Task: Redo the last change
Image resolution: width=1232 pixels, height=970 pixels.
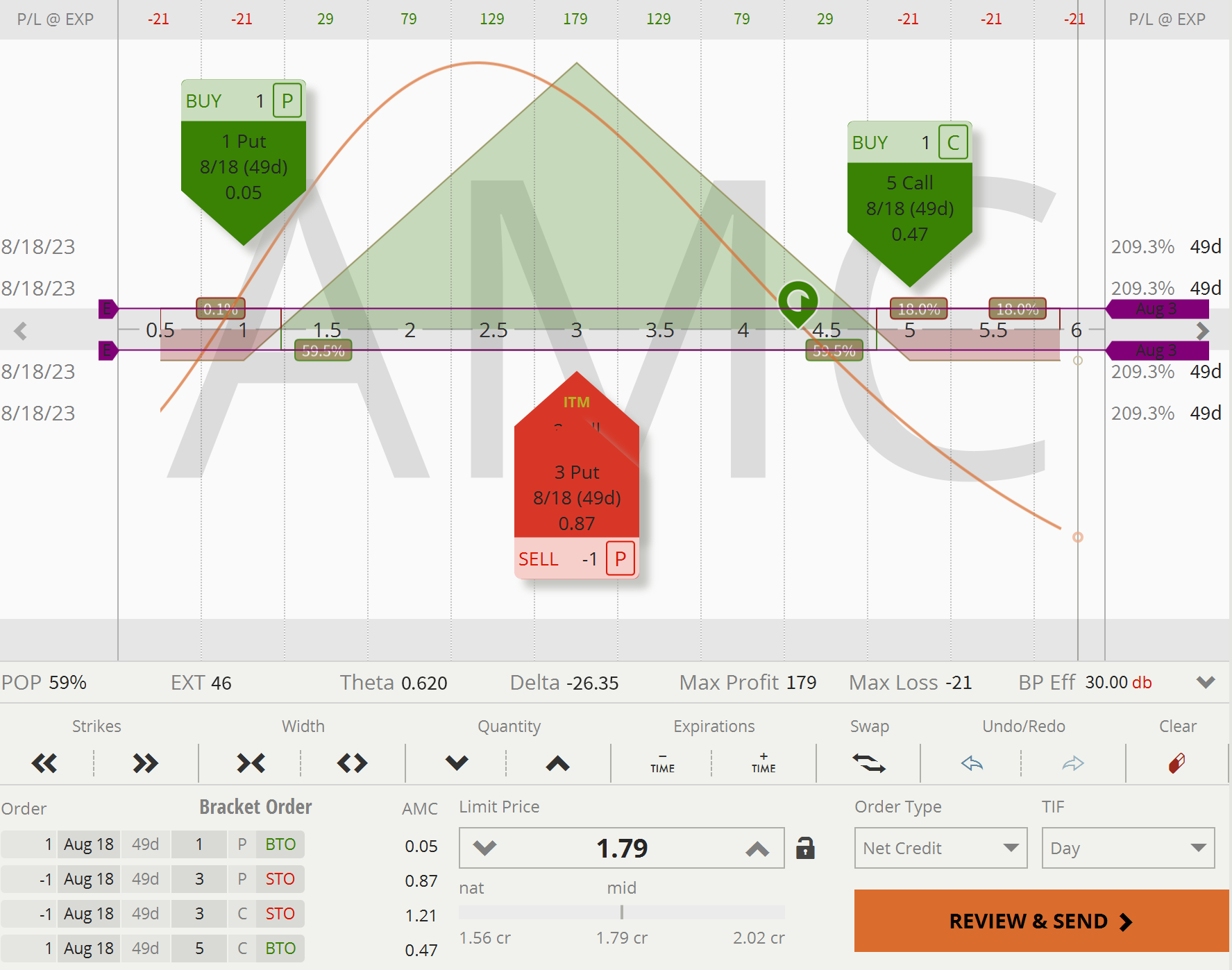Action: coord(1073,764)
